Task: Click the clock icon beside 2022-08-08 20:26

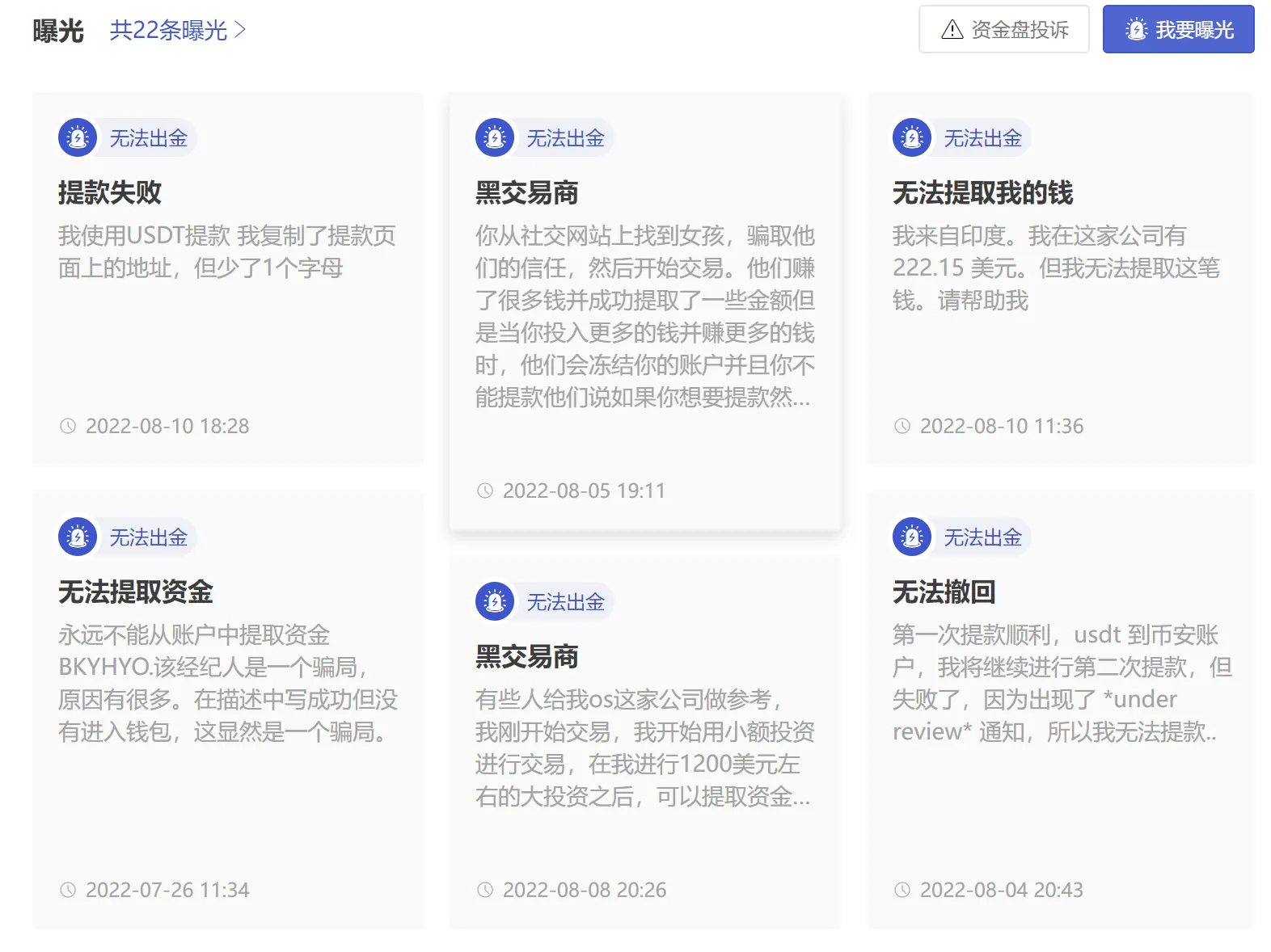Action: pos(485,890)
